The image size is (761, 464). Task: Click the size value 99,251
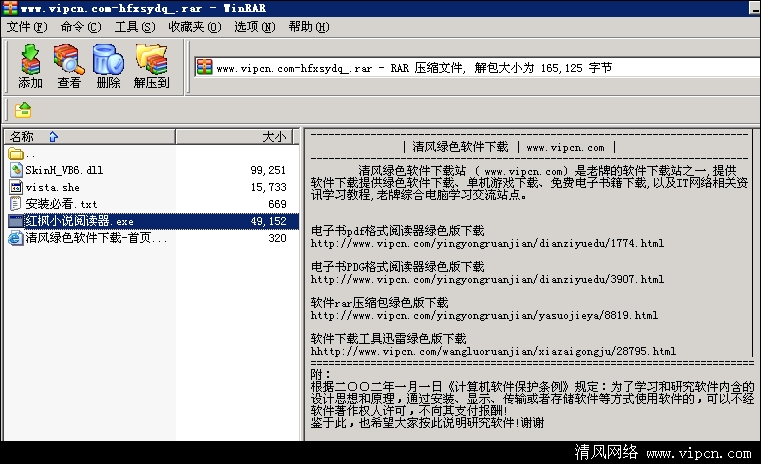(x=268, y=170)
